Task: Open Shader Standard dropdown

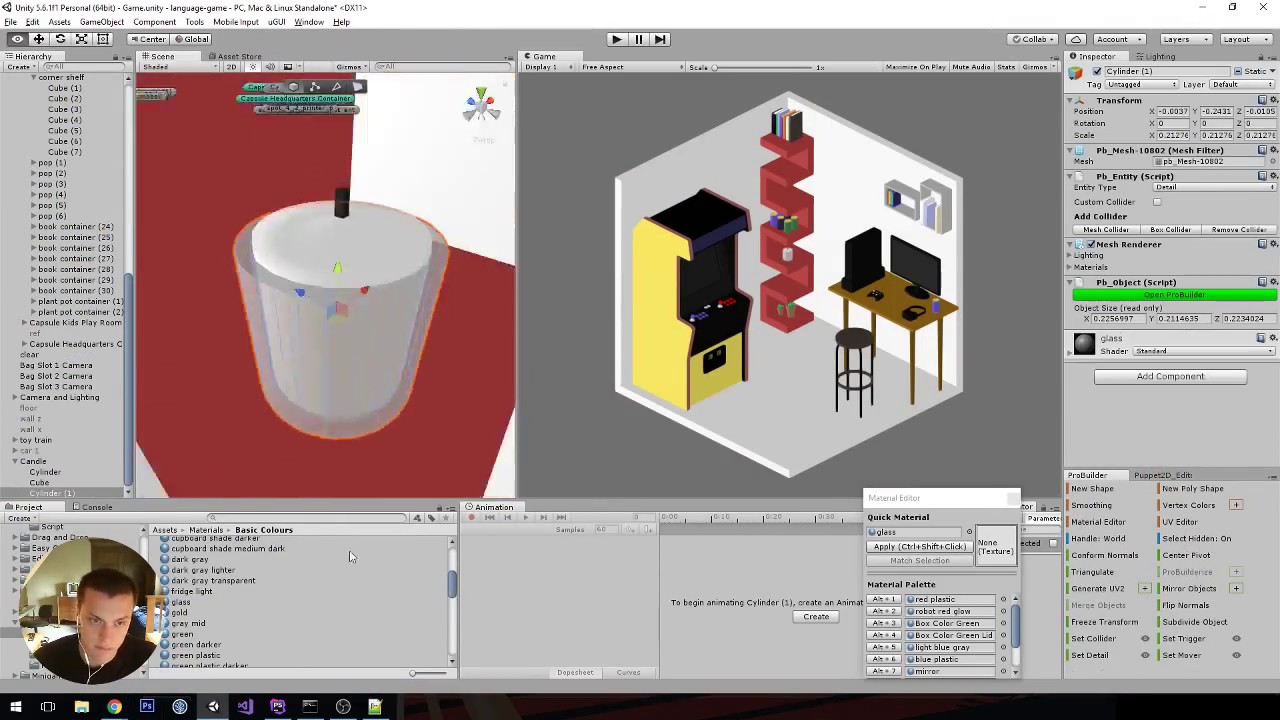Action: (x=1204, y=351)
